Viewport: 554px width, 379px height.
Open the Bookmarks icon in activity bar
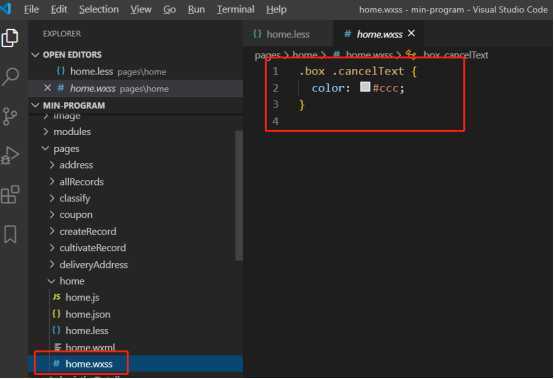[10, 234]
